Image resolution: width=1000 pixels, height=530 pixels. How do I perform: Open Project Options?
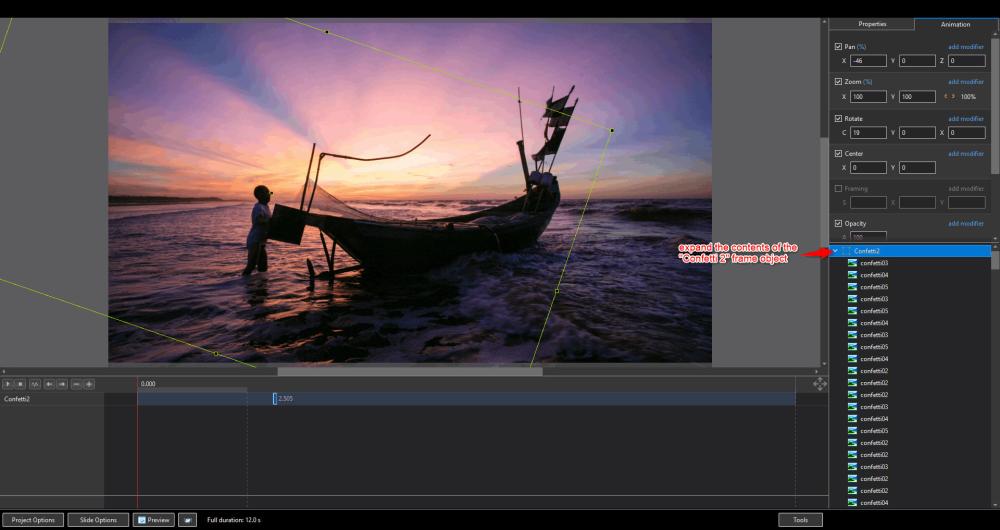click(34, 520)
